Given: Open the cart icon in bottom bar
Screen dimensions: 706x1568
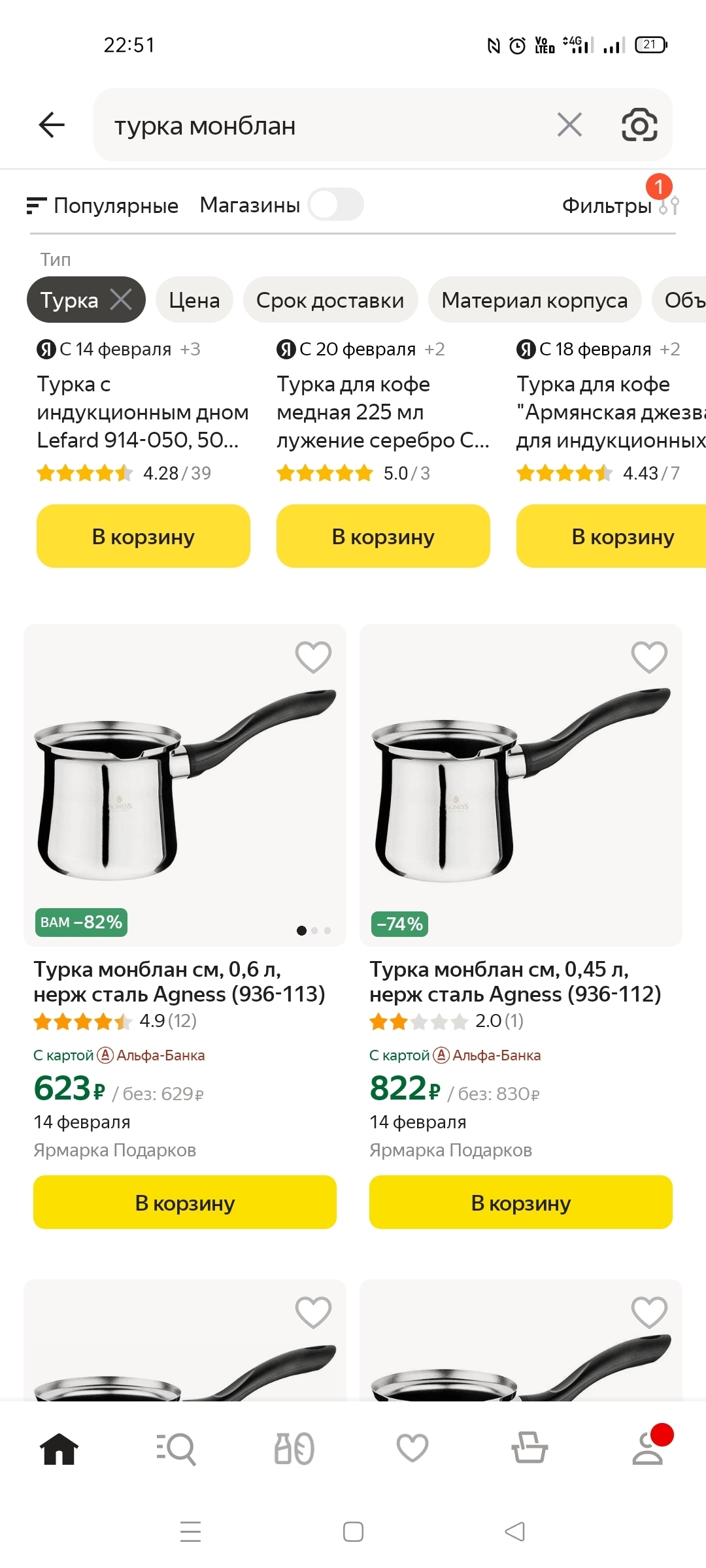Looking at the screenshot, I should pyautogui.click(x=529, y=1448).
